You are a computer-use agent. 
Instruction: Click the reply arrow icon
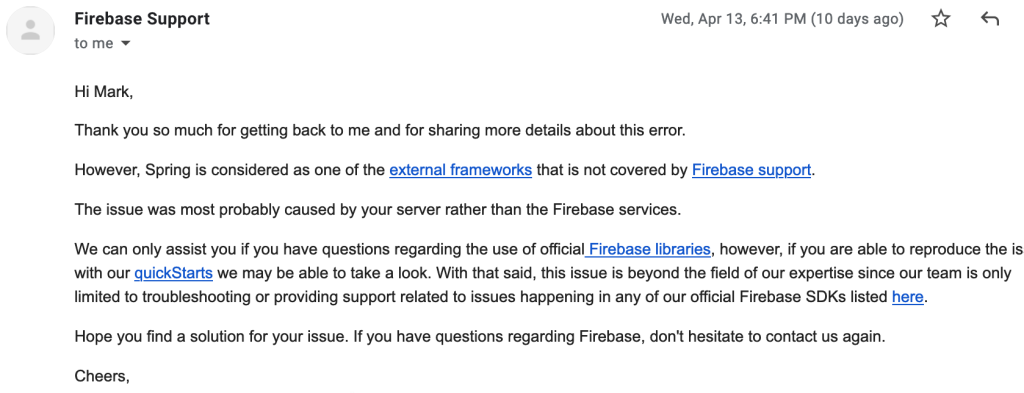tap(990, 19)
